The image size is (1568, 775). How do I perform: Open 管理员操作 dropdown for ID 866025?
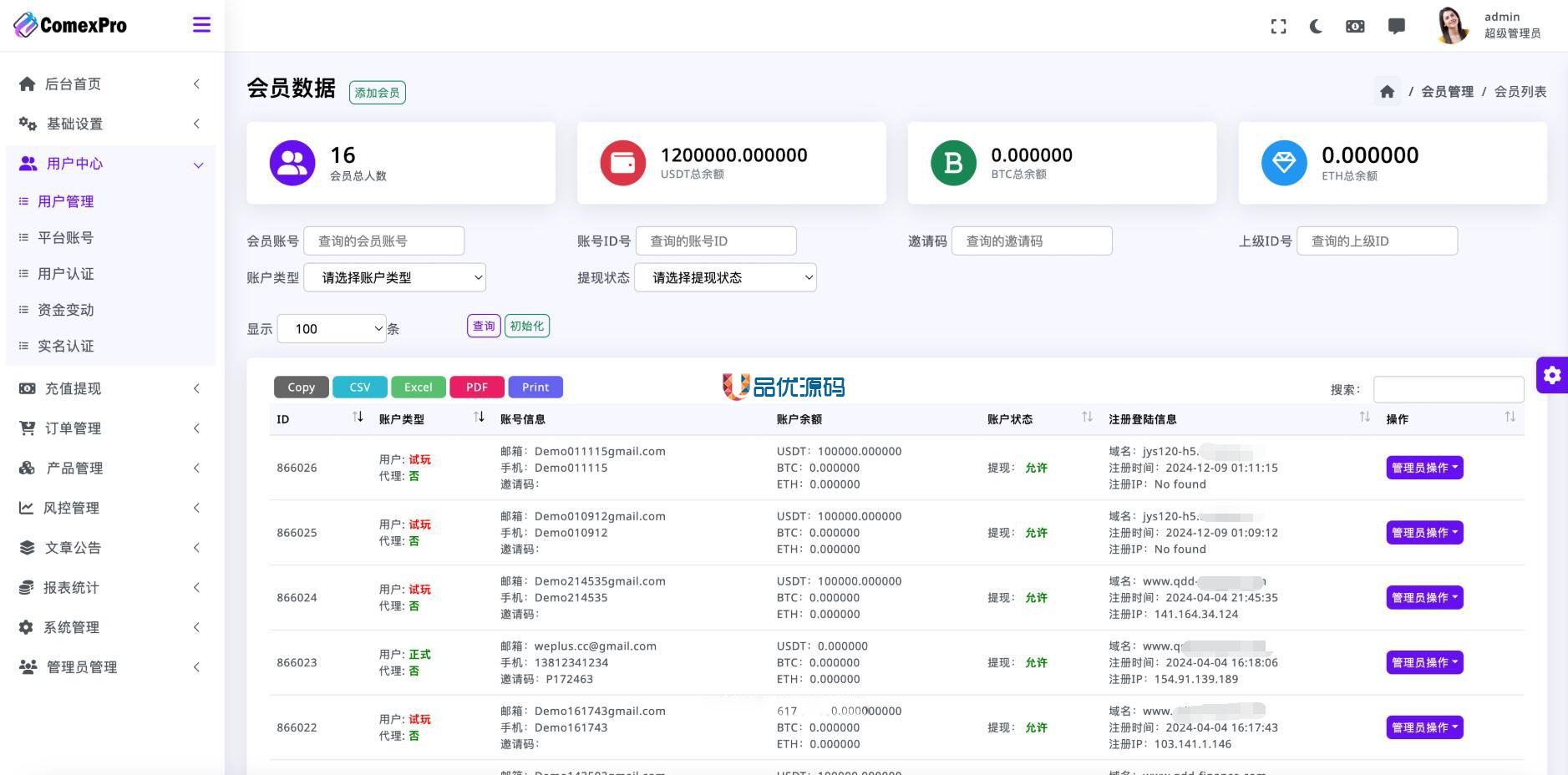pyautogui.click(x=1425, y=533)
